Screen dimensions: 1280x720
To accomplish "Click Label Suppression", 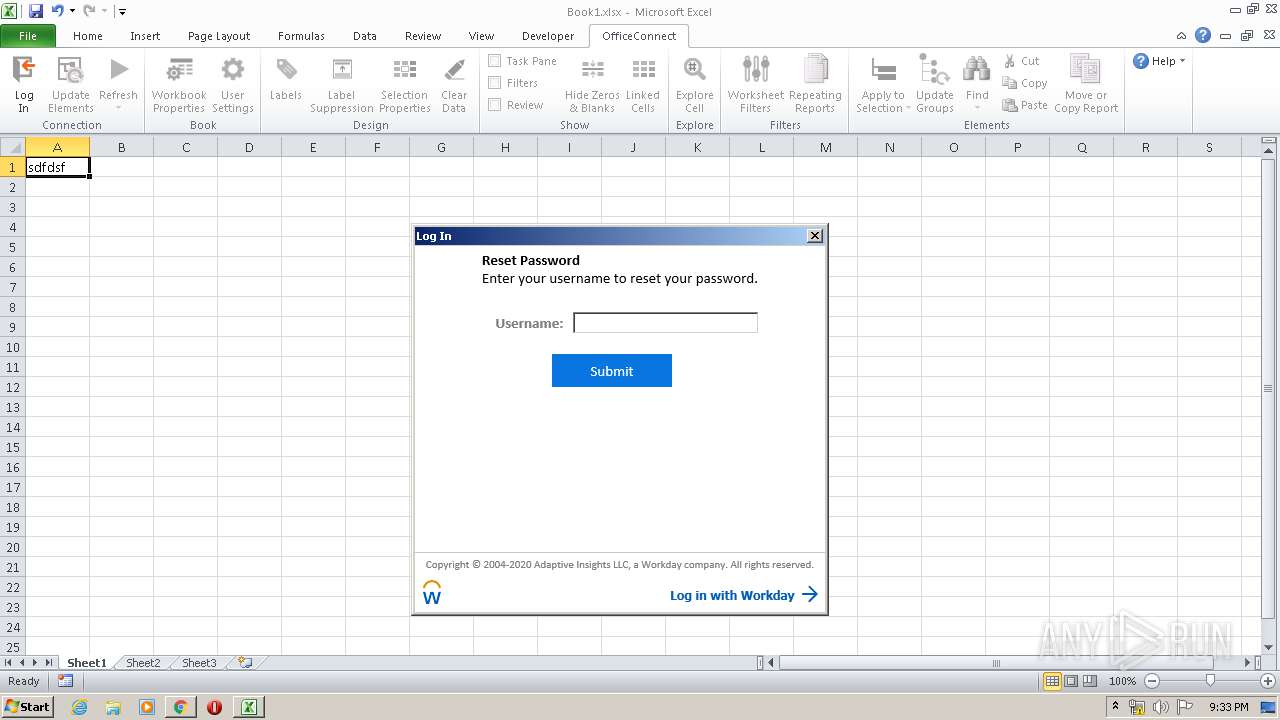I will [341, 84].
